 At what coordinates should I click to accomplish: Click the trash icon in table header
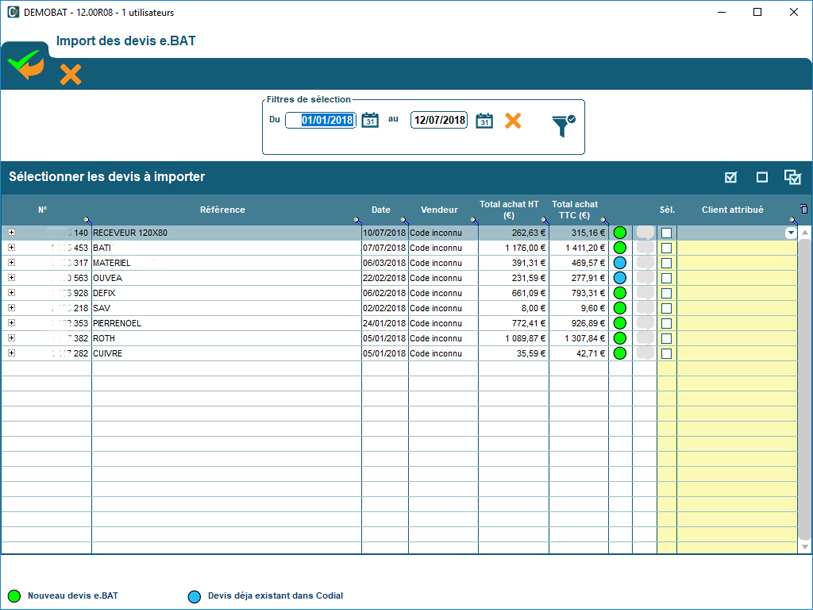coord(804,210)
